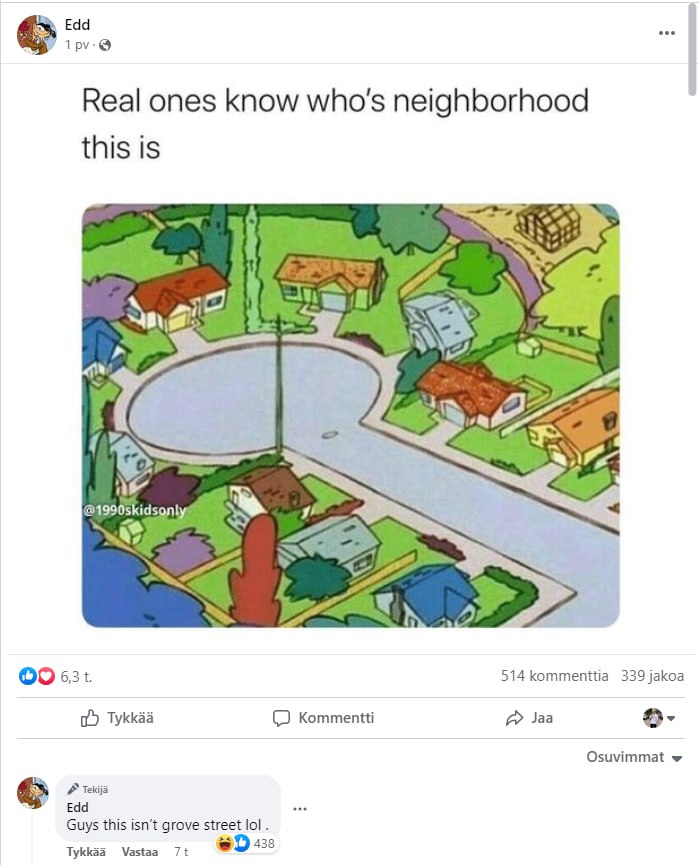Open the post options three-dot menu
699x865 pixels.
pos(666,33)
